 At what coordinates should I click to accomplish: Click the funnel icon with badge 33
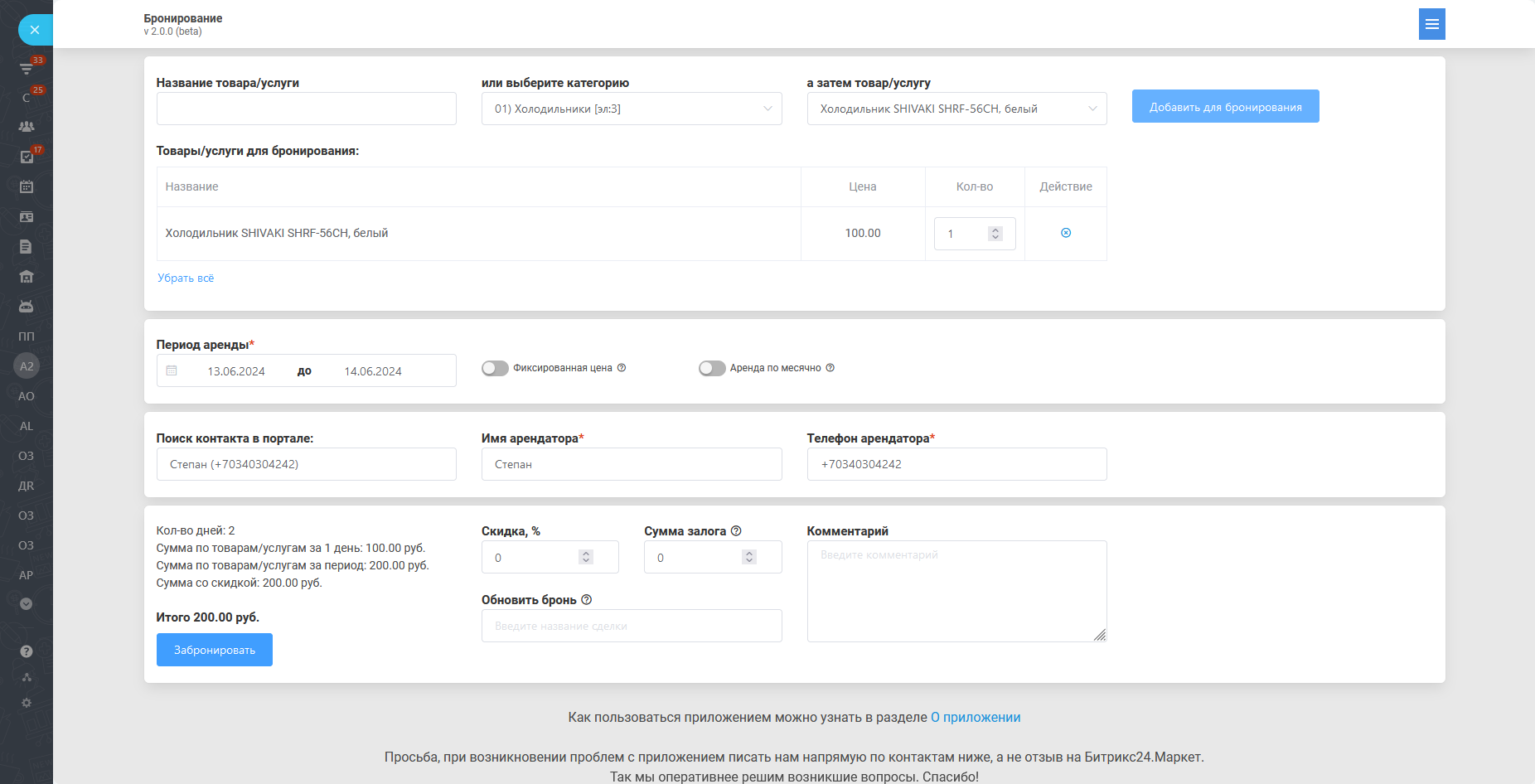pyautogui.click(x=27, y=68)
